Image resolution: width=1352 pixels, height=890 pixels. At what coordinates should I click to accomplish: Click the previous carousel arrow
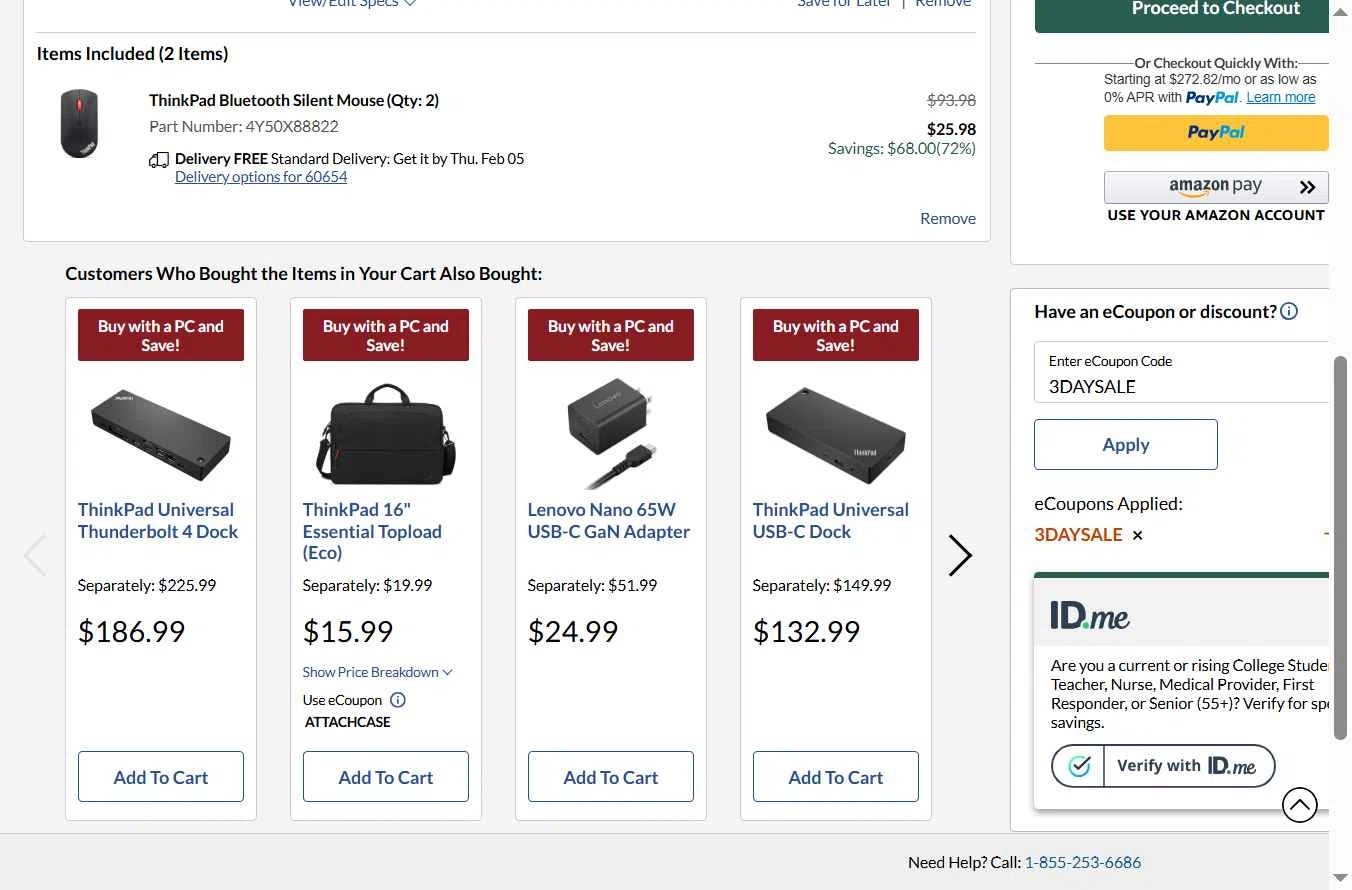coord(35,556)
